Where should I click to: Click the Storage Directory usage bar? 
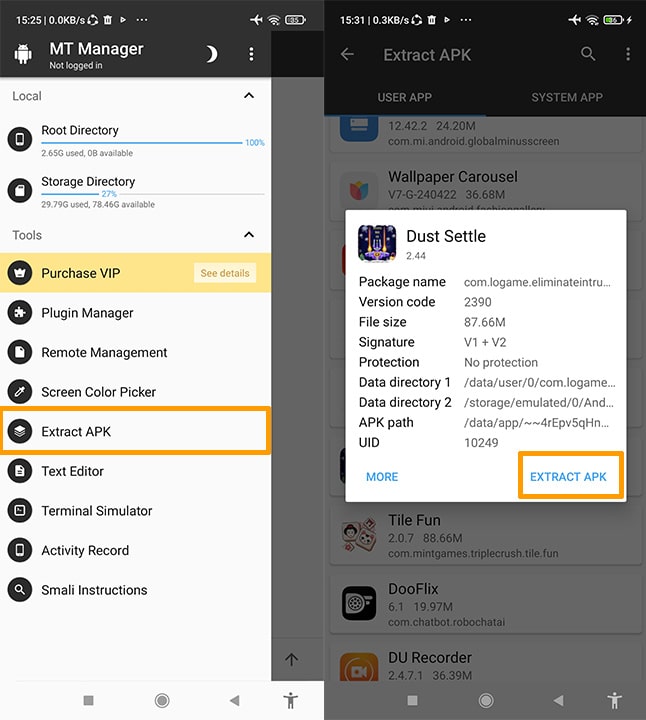point(153,194)
